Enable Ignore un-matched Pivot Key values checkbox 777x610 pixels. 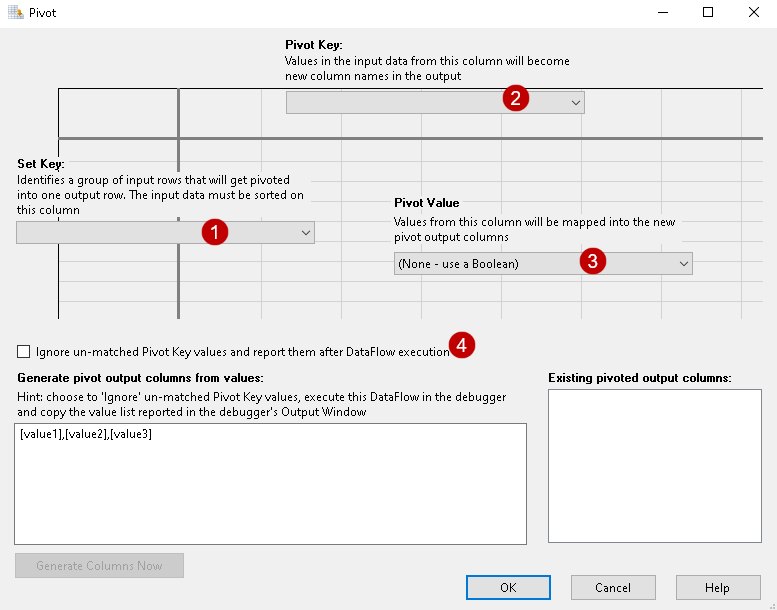(x=24, y=352)
